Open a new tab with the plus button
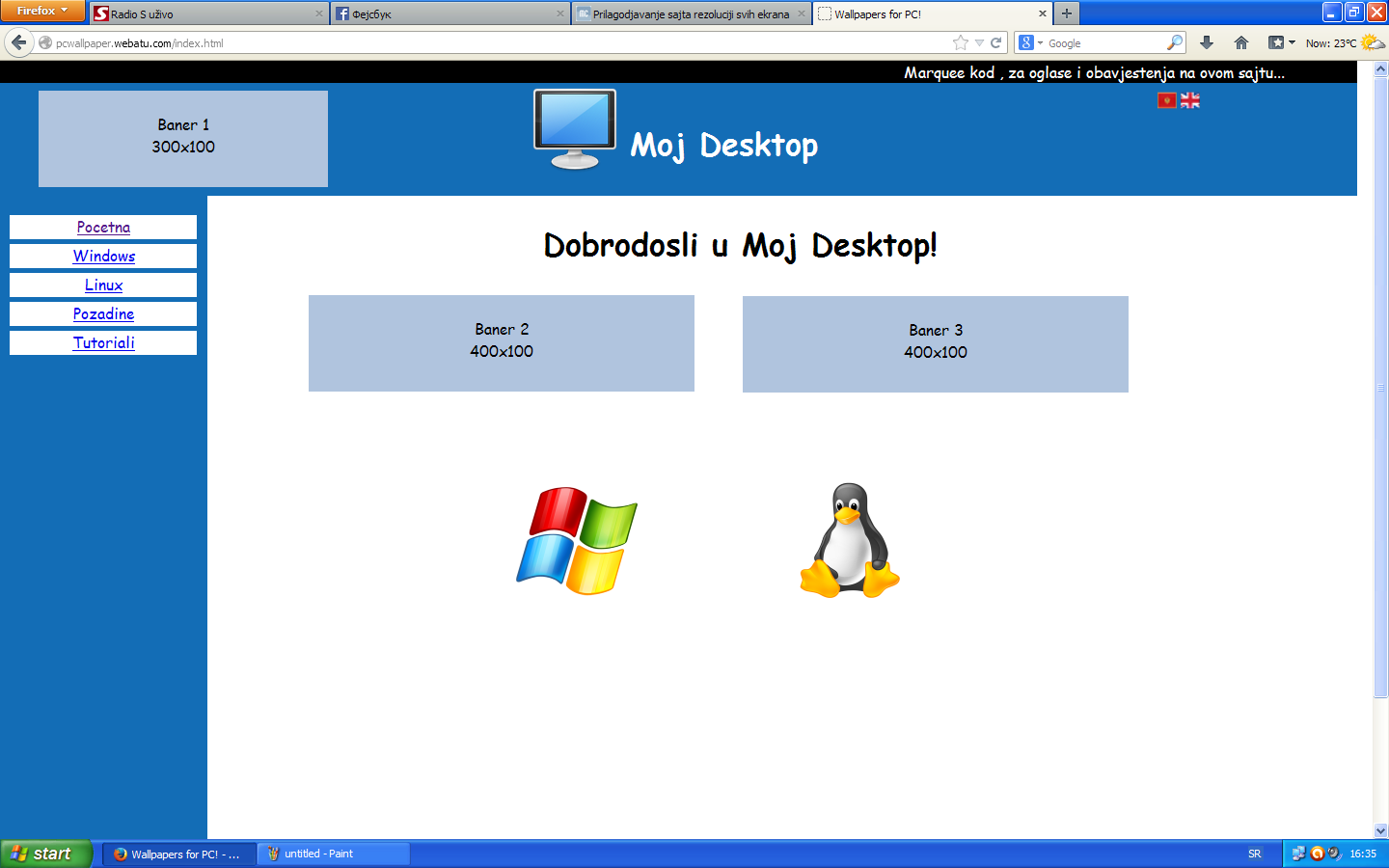 pyautogui.click(x=1066, y=14)
